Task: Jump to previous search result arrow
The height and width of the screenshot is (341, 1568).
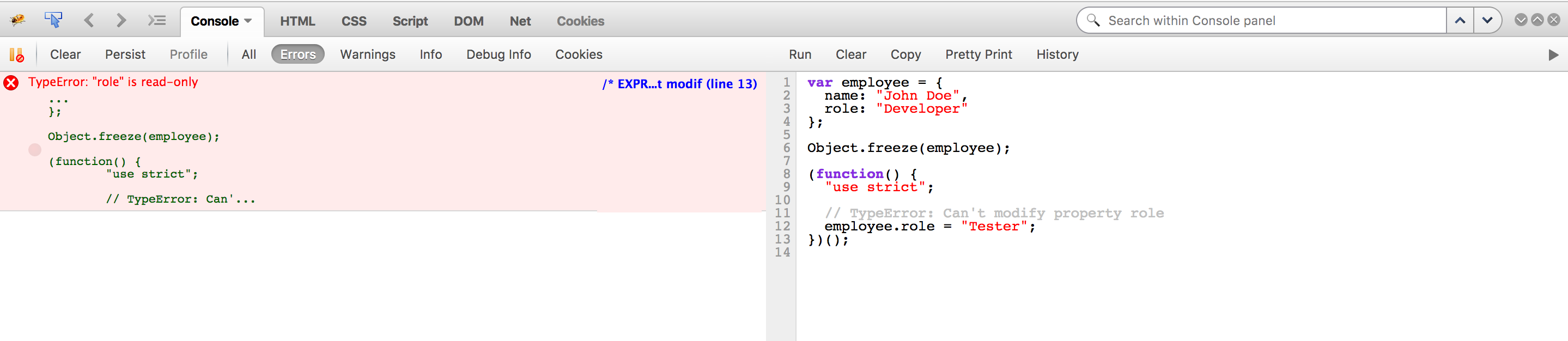Action: click(x=1460, y=20)
